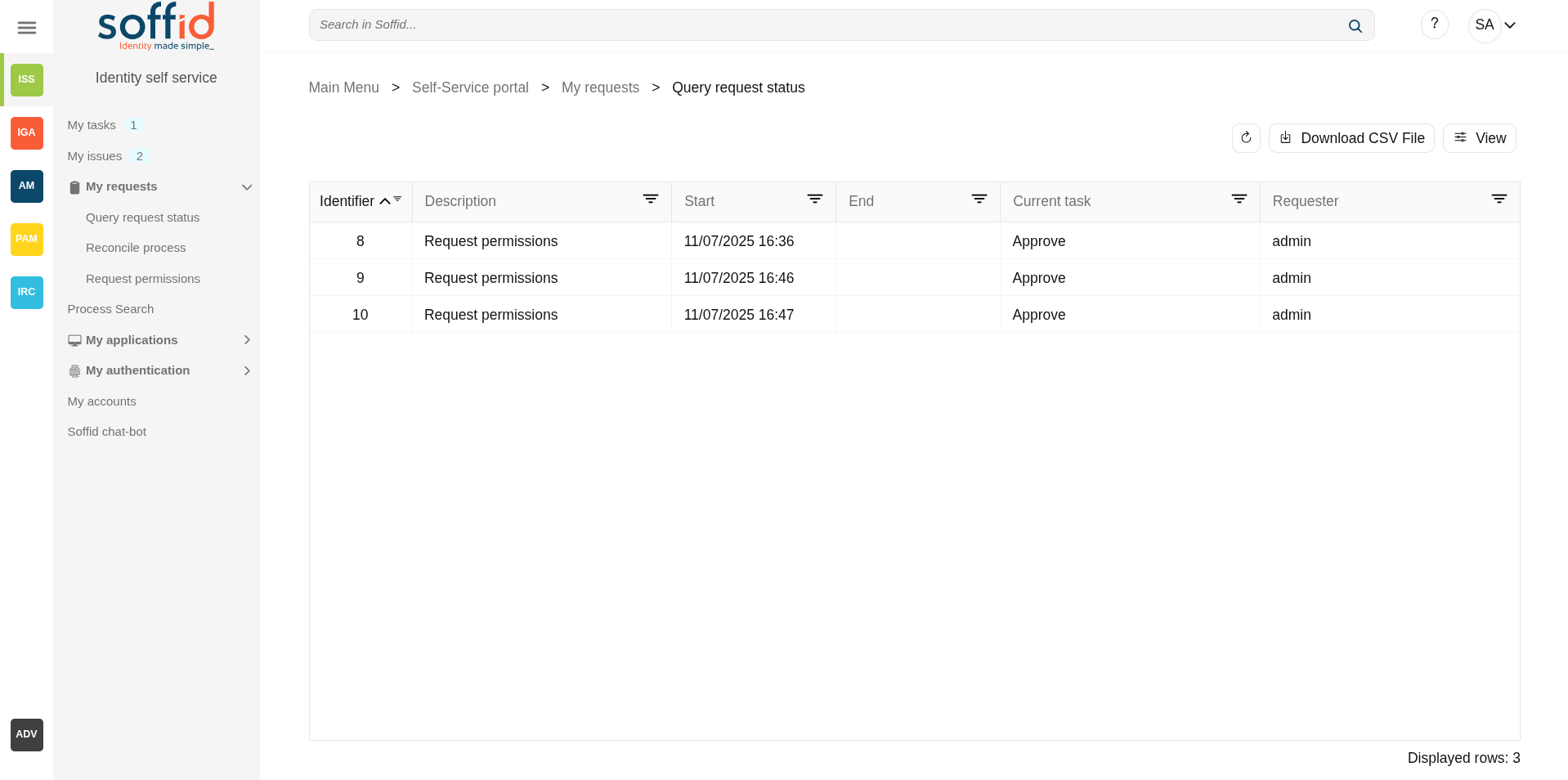This screenshot has height=780, width=1568.
Task: Expand the My applications section
Action: coord(246,340)
